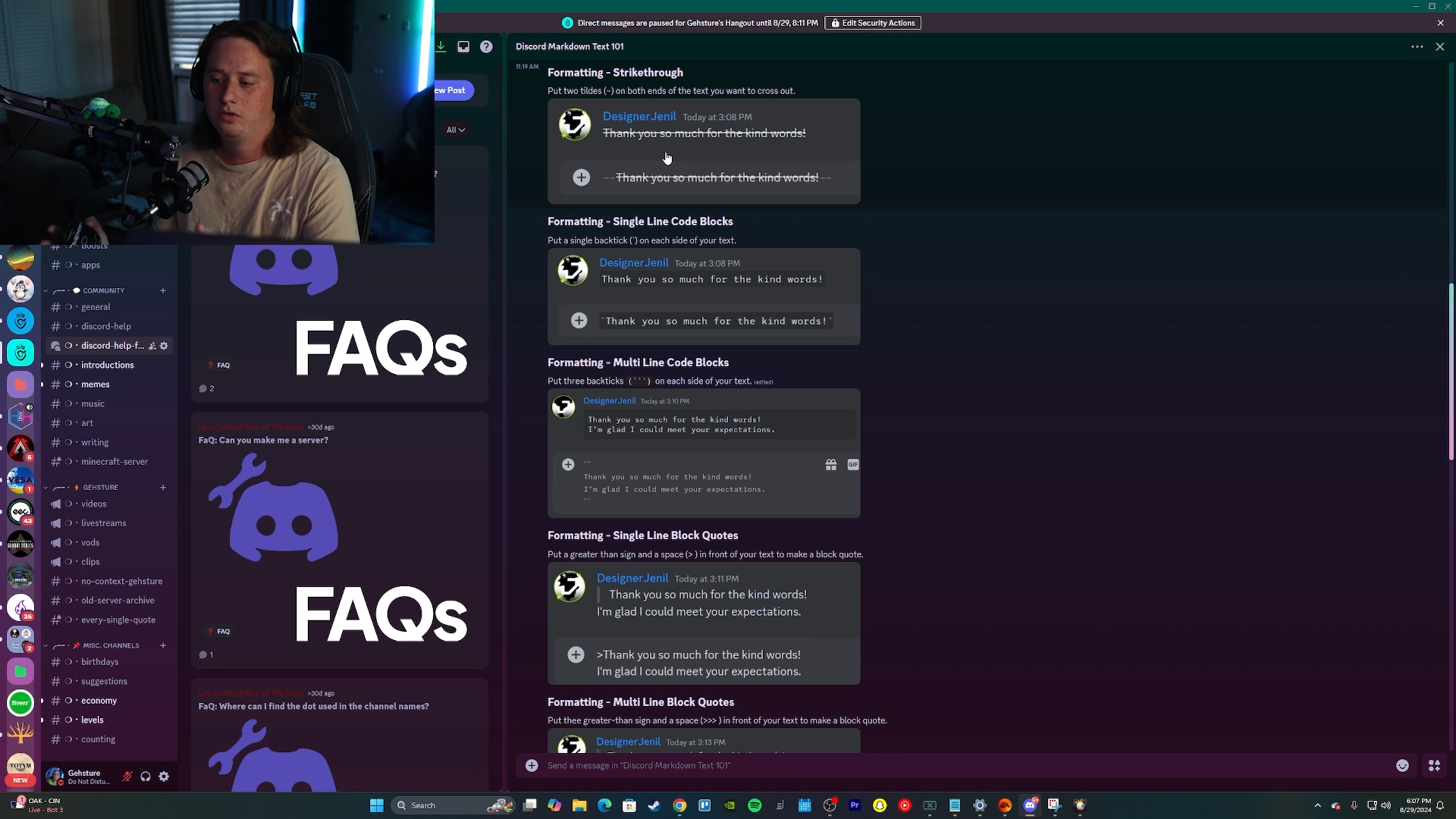Switch to the livestreams channel
The image size is (1456, 819).
pos(104,523)
